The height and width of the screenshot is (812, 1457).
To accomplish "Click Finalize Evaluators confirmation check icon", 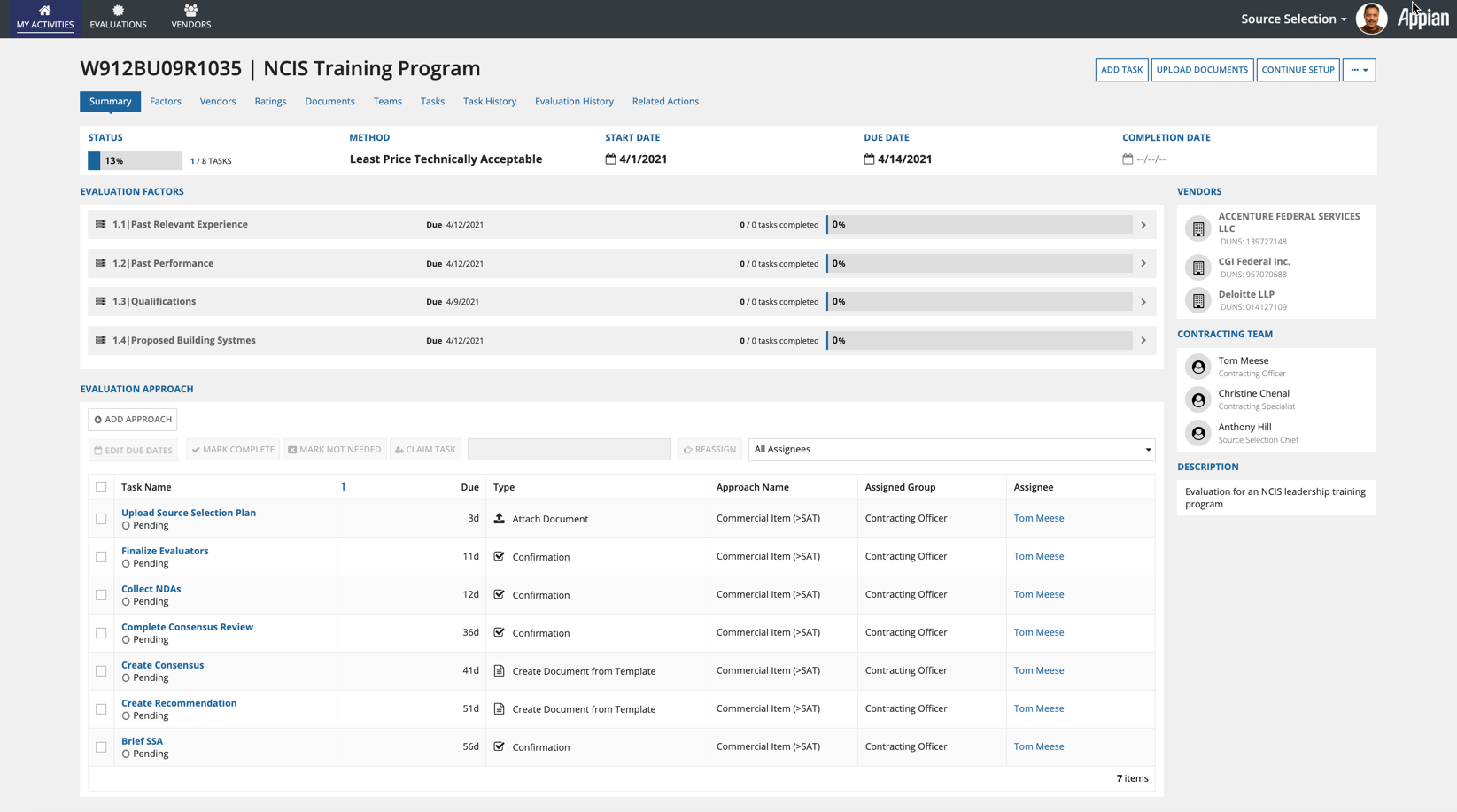I will pos(500,557).
